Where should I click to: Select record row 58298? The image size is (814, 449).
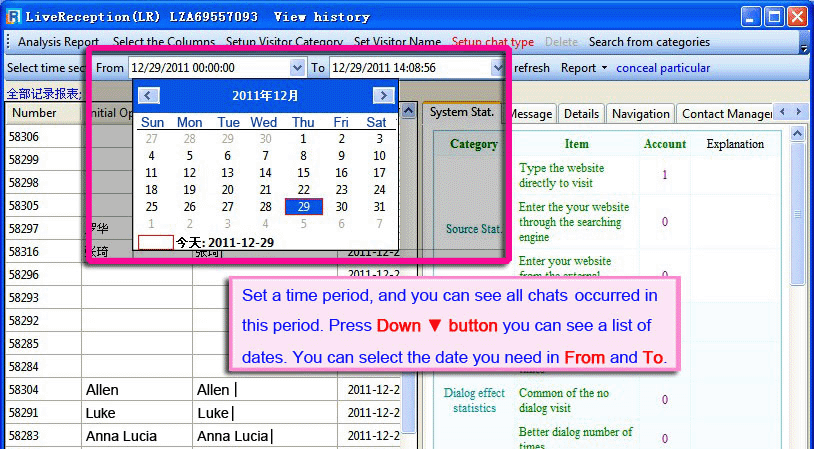click(x=24, y=182)
